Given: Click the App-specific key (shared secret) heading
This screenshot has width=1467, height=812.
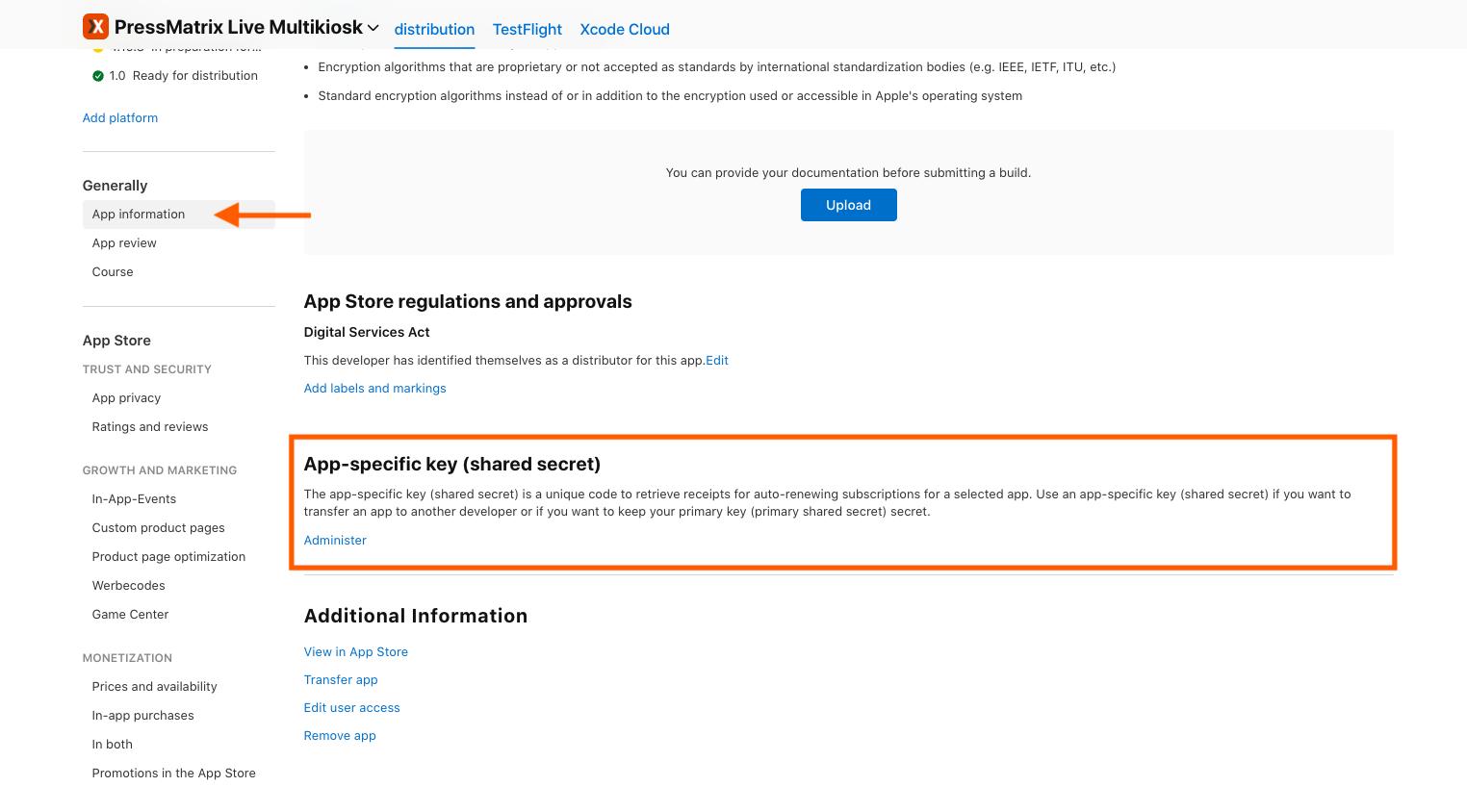Looking at the screenshot, I should tap(452, 465).
